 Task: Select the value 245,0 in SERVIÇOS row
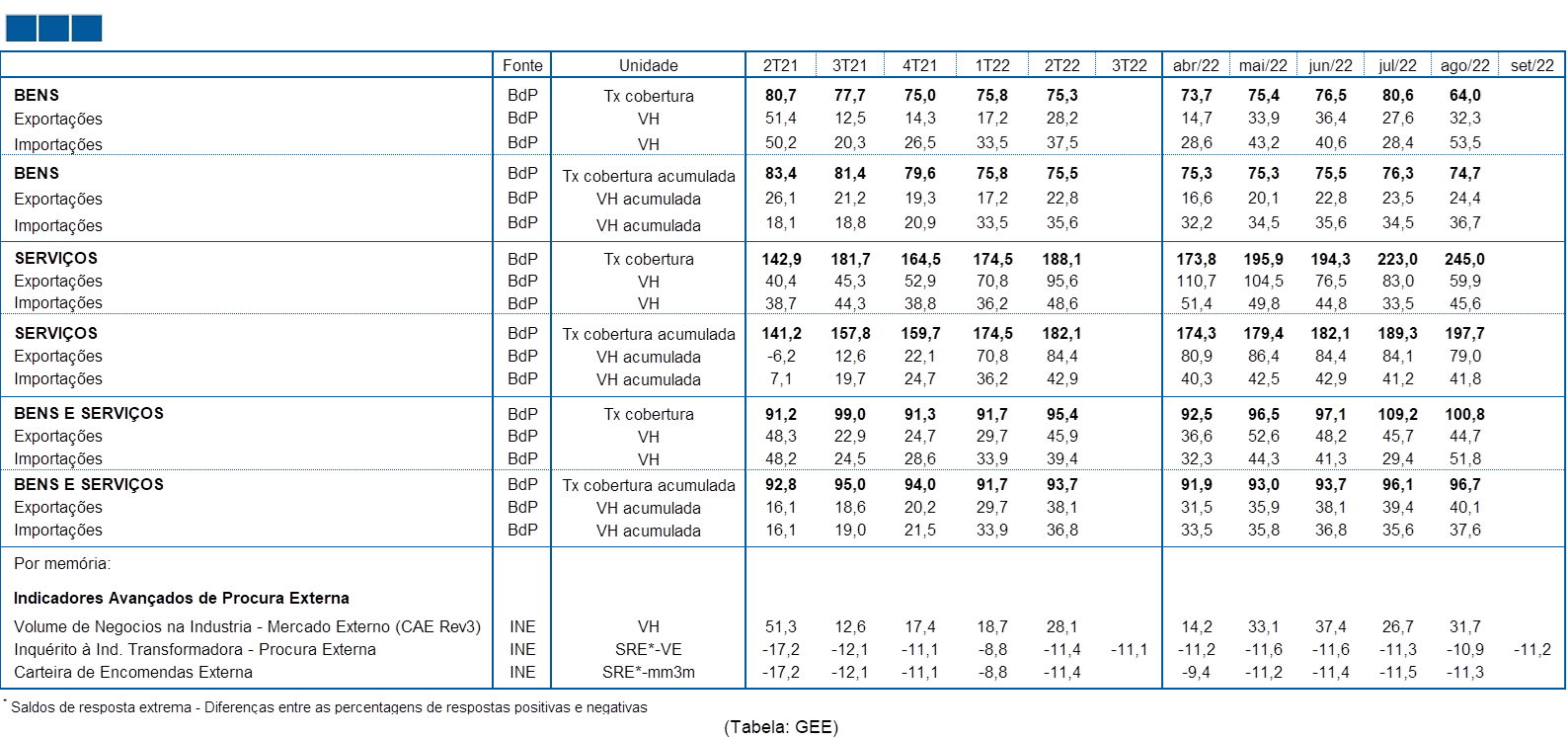click(x=1464, y=259)
